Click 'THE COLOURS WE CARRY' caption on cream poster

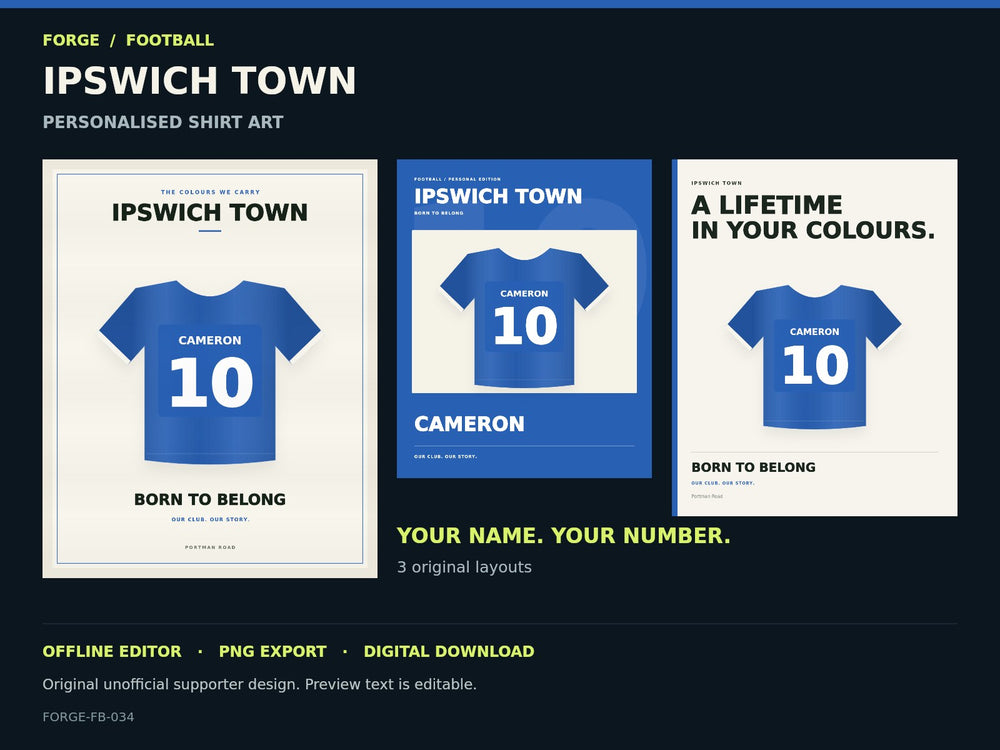click(210, 192)
